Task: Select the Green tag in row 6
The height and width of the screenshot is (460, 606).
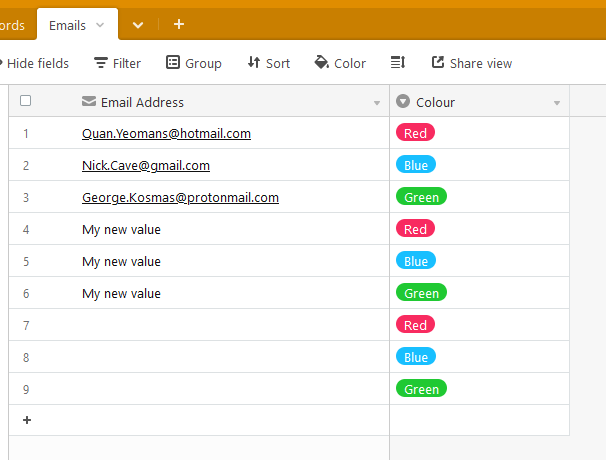Action: (x=421, y=292)
